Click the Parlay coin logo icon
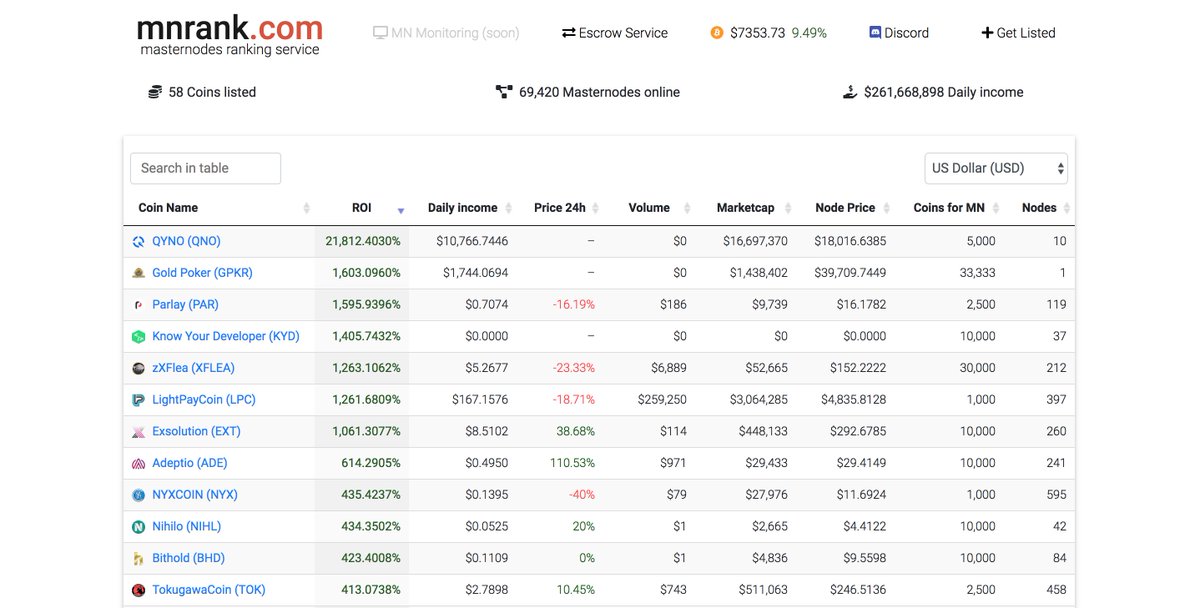 139,305
